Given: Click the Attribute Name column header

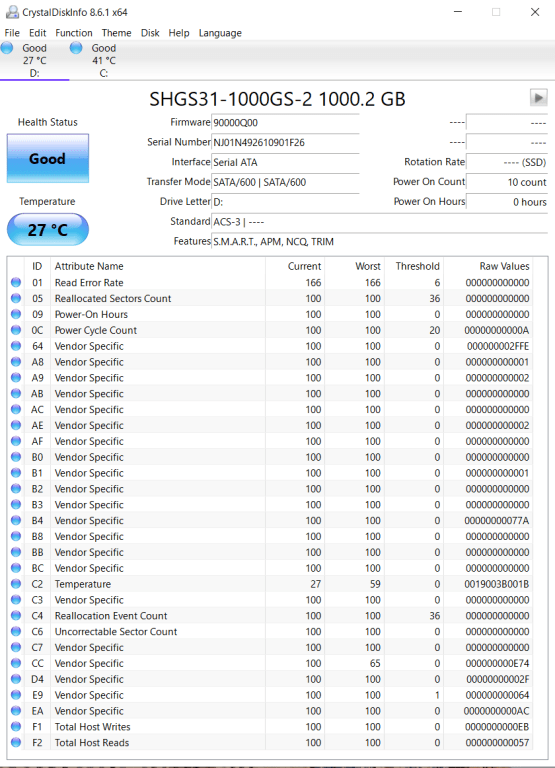Looking at the screenshot, I should coord(158,266).
